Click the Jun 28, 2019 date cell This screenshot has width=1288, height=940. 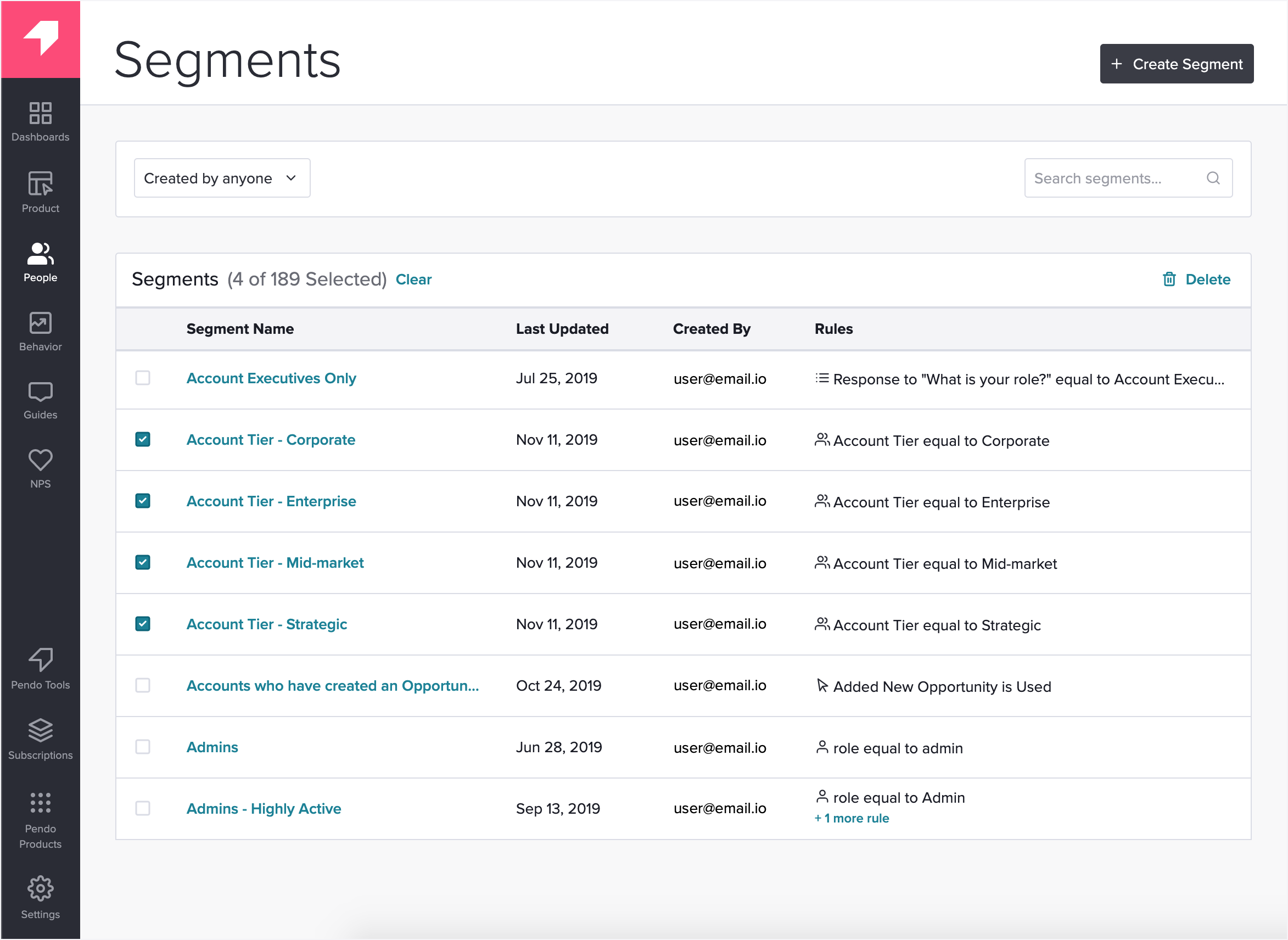(559, 747)
